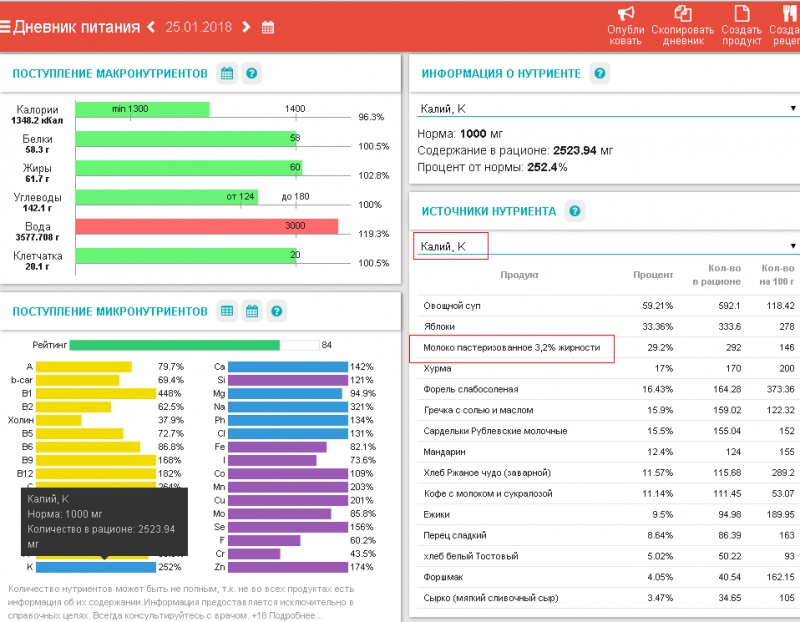Click Создать продукт icon
800x622 pixels.
pos(741,14)
